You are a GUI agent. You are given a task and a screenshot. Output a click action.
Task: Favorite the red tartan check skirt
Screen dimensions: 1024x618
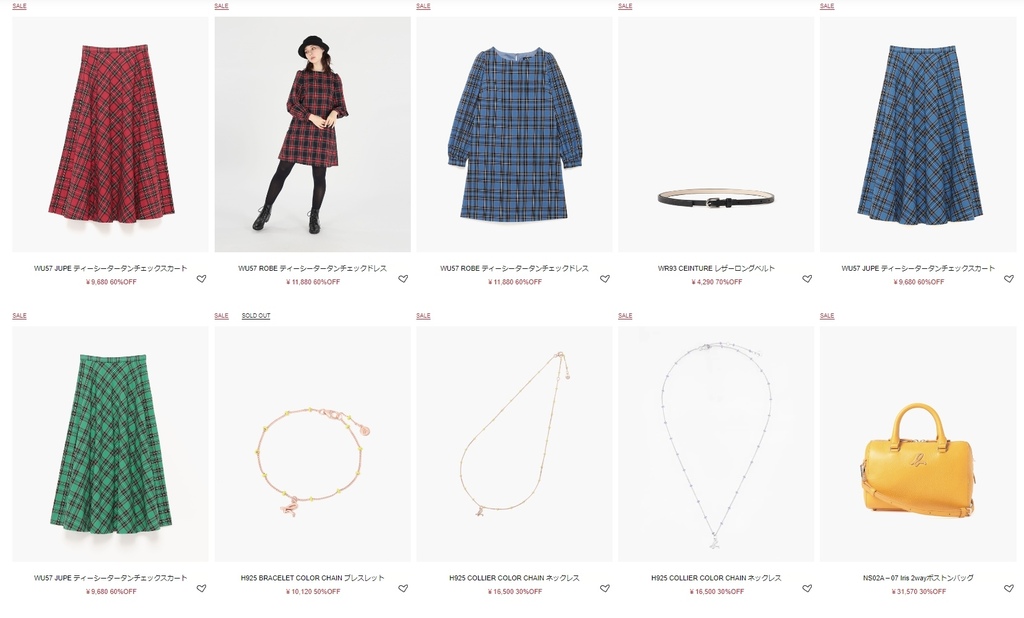[x=201, y=279]
